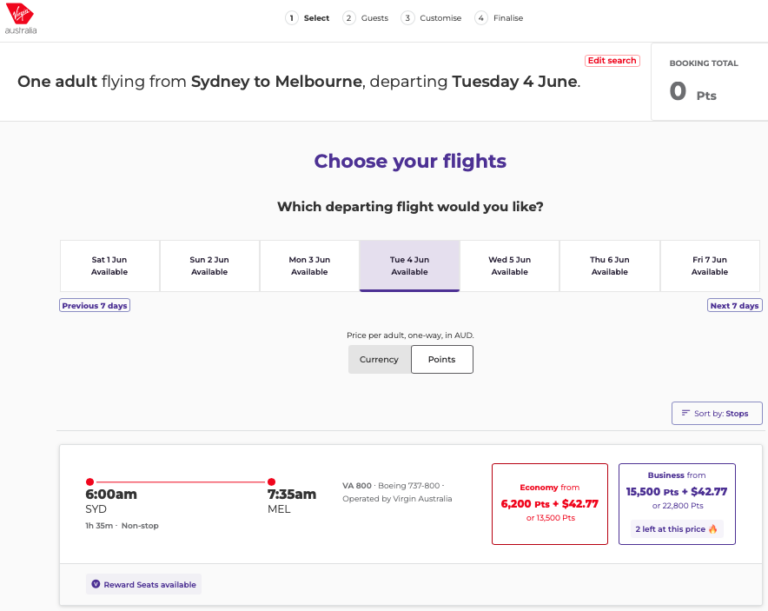Select the Sat 1 Jun date tab
This screenshot has height=611, width=768.
109,266
